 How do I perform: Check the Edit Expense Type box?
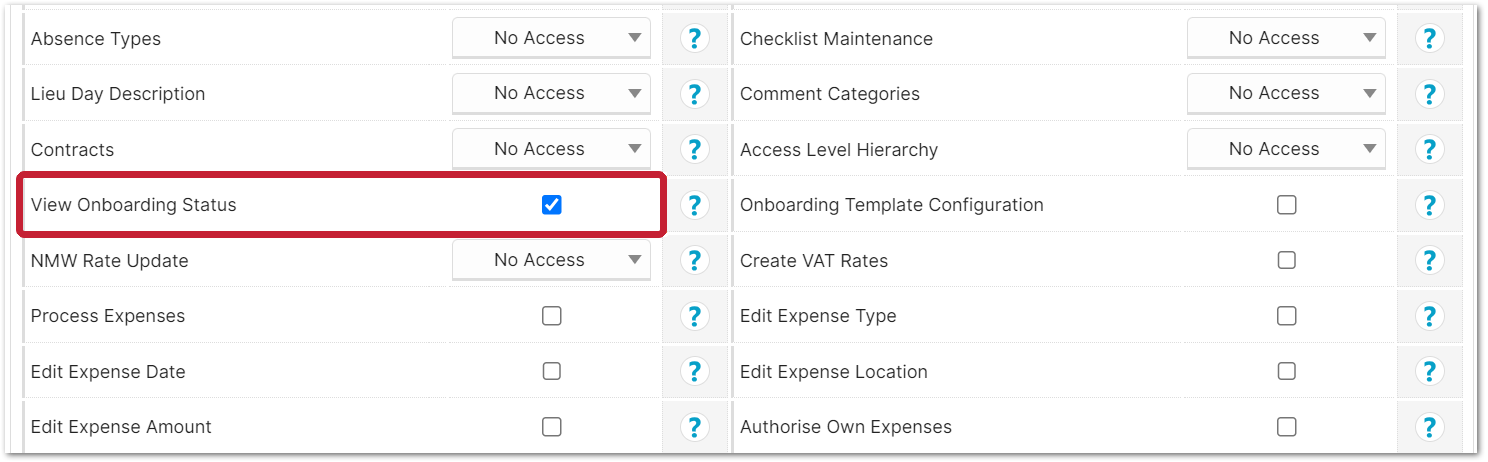(1286, 316)
